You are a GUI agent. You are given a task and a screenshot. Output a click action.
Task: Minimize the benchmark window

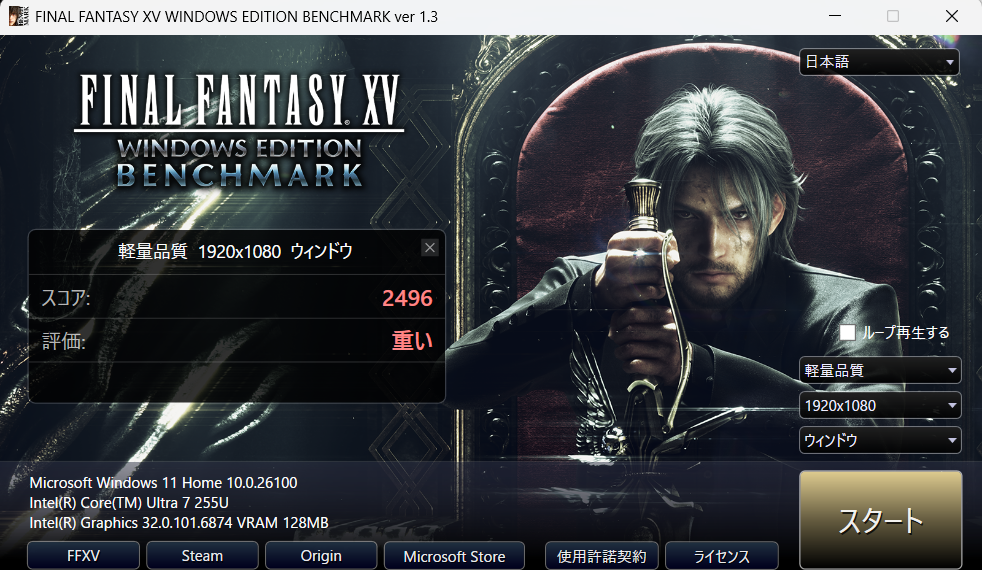pyautogui.click(x=835, y=16)
